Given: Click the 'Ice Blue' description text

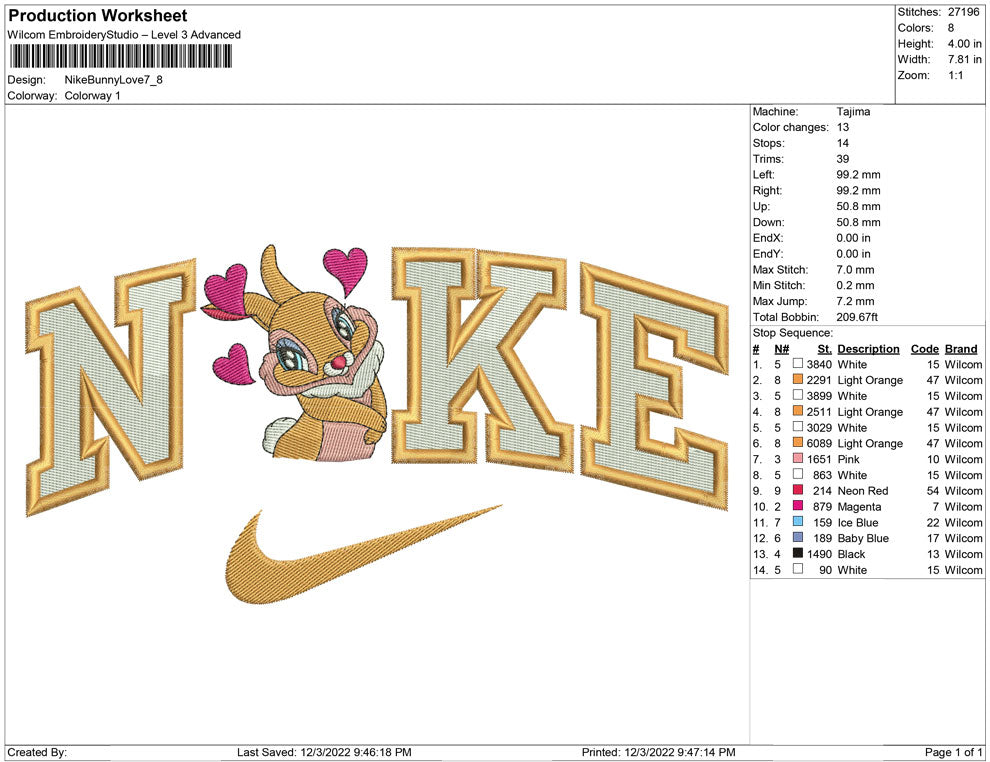Looking at the screenshot, I should click(x=857, y=522).
